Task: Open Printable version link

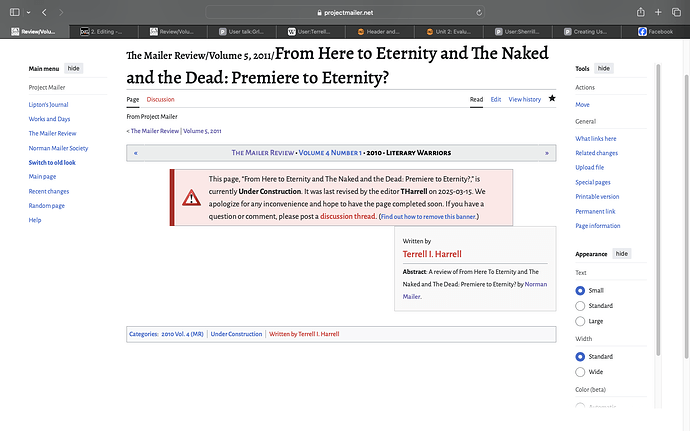Action: pos(597,197)
